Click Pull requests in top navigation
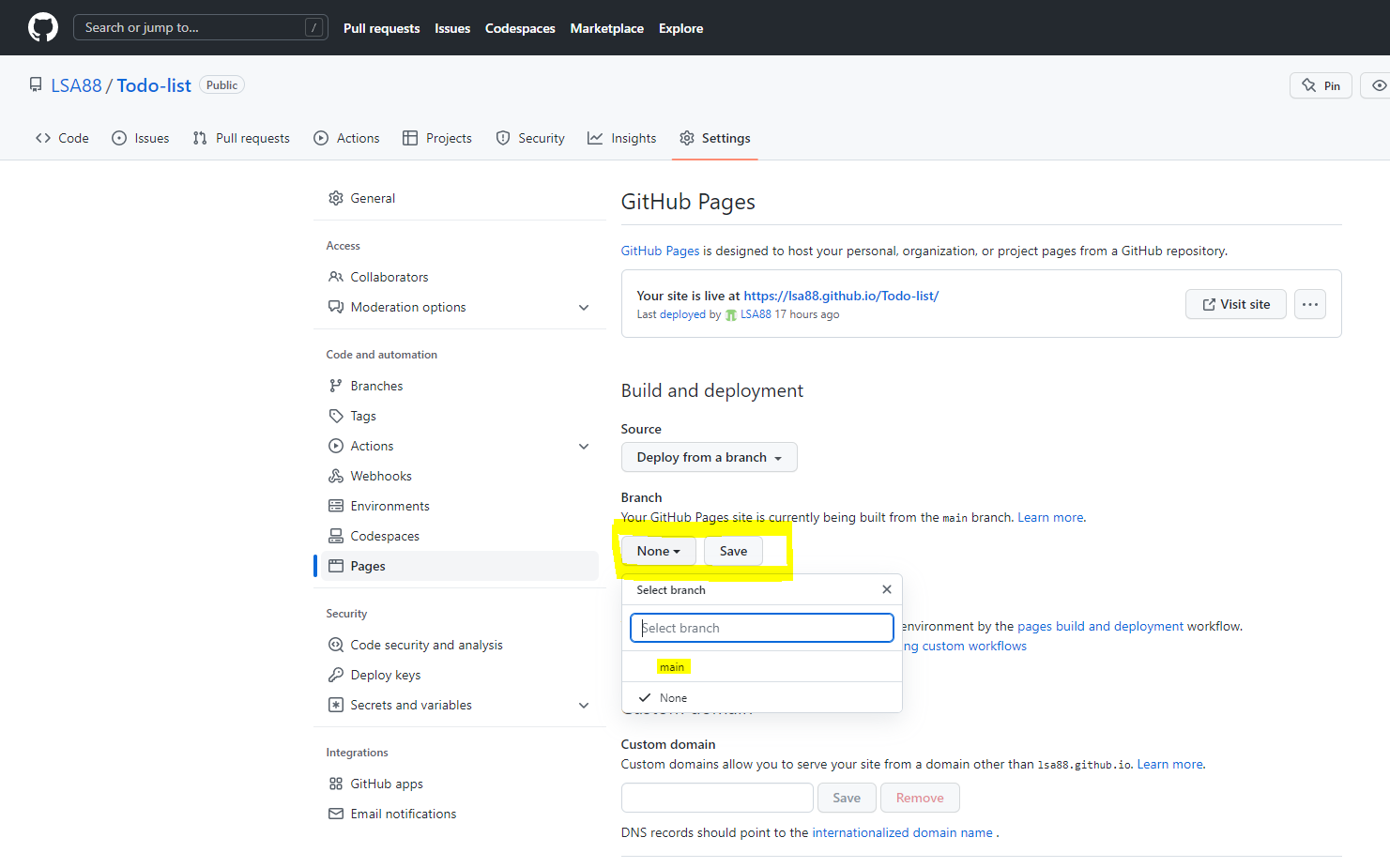 (x=381, y=28)
